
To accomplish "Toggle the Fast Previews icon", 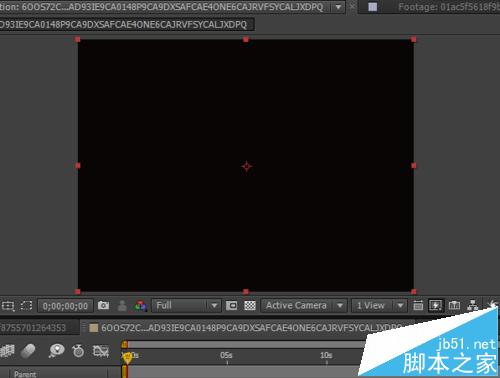I will coord(436,305).
